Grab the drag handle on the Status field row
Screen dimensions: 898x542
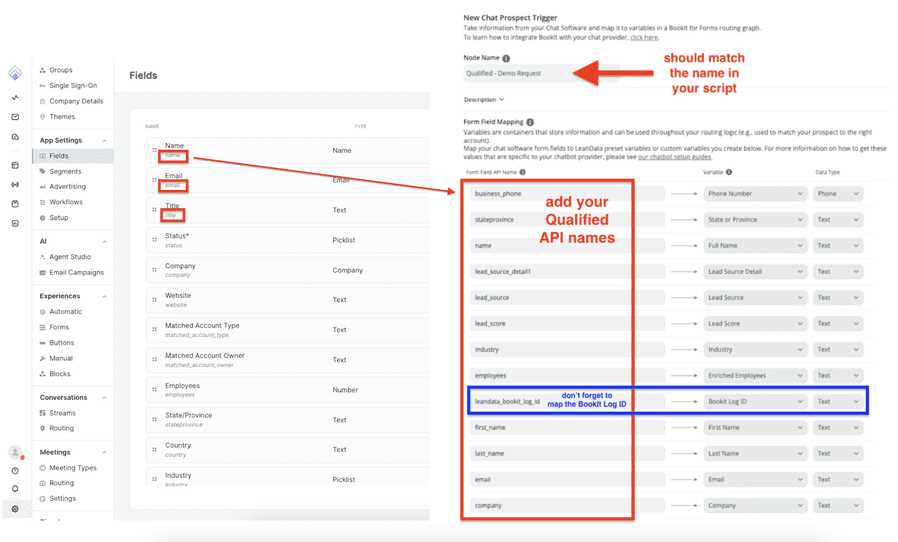coord(154,239)
